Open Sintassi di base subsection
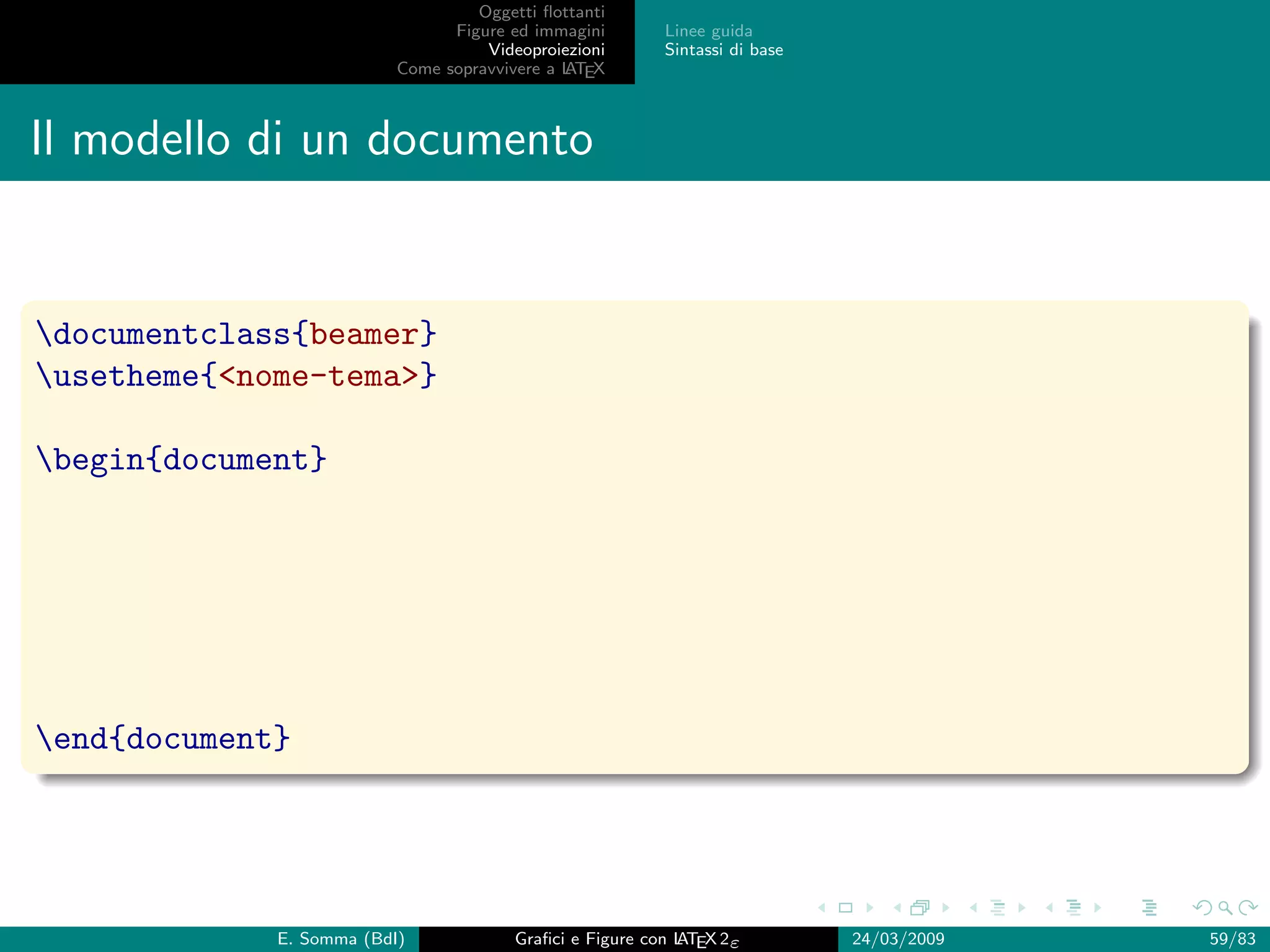1270x952 pixels. (724, 50)
